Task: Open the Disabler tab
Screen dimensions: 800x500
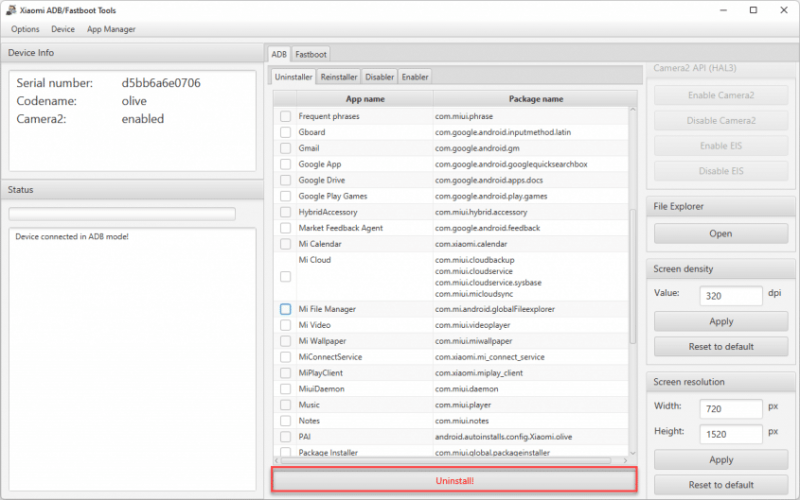Action: (x=380, y=77)
